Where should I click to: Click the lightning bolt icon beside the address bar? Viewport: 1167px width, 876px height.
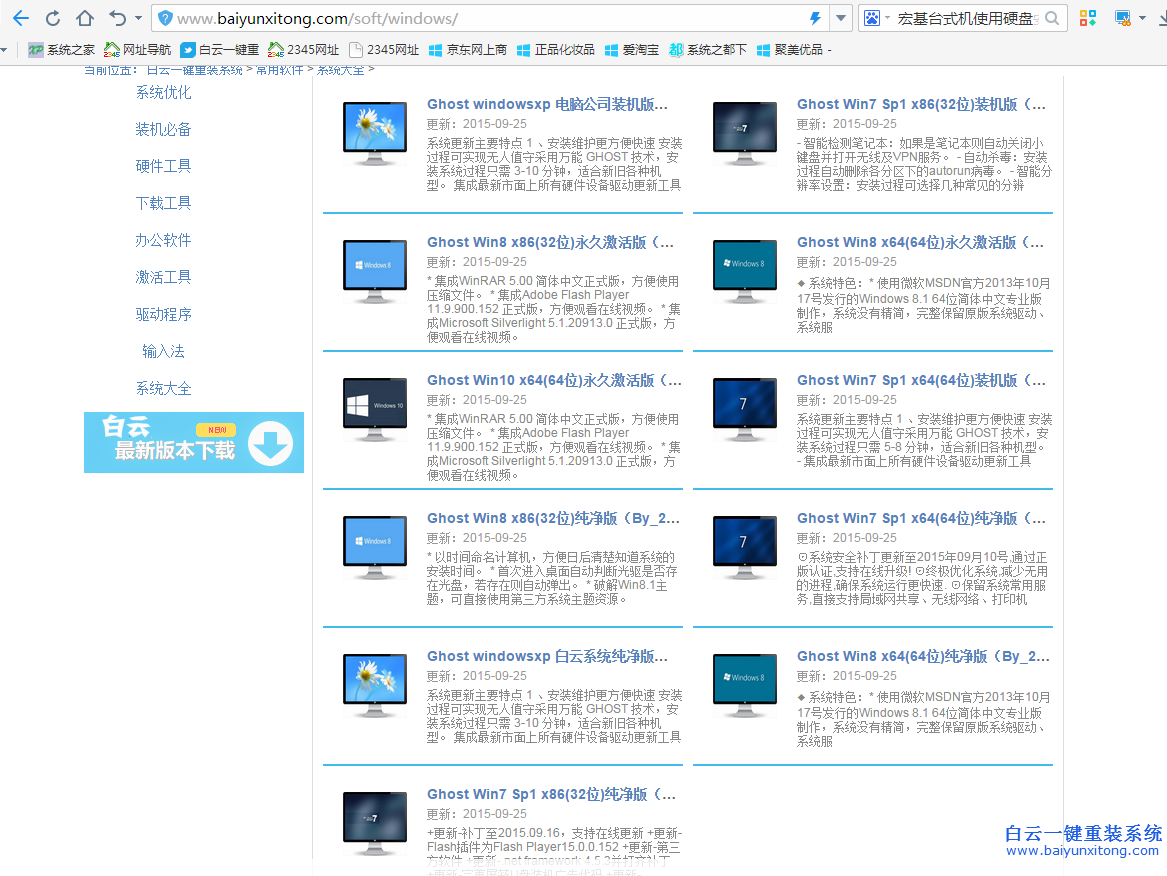pyautogui.click(x=814, y=17)
